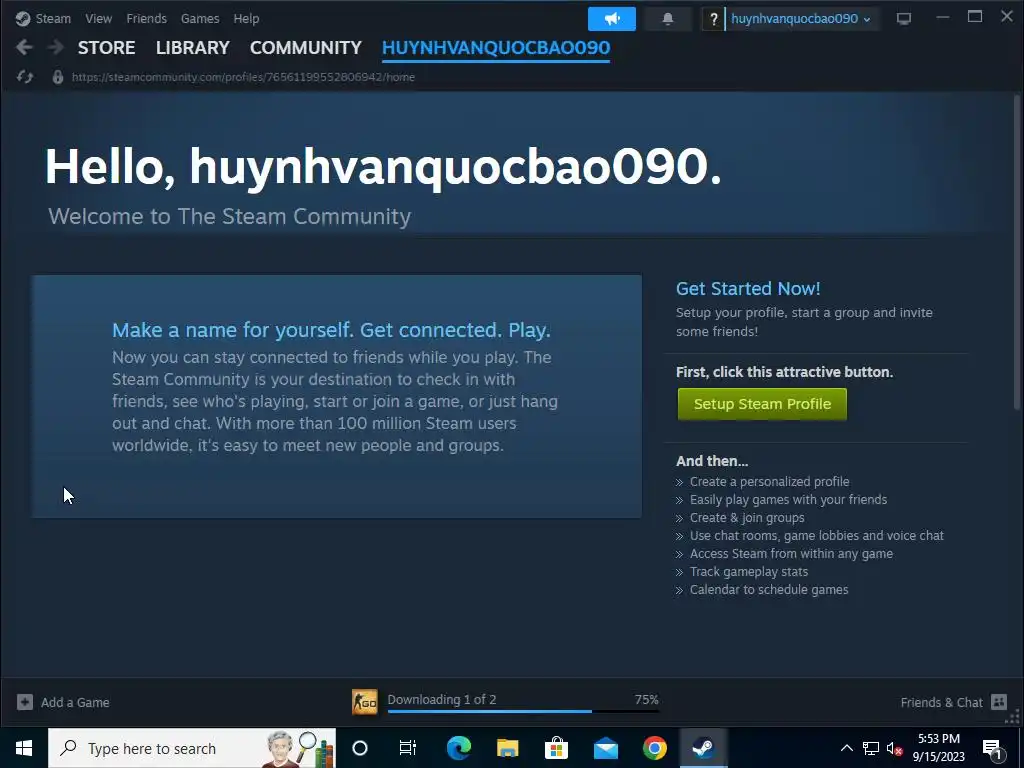
Task: Launch Google Chrome from taskbar
Action: pos(654,748)
